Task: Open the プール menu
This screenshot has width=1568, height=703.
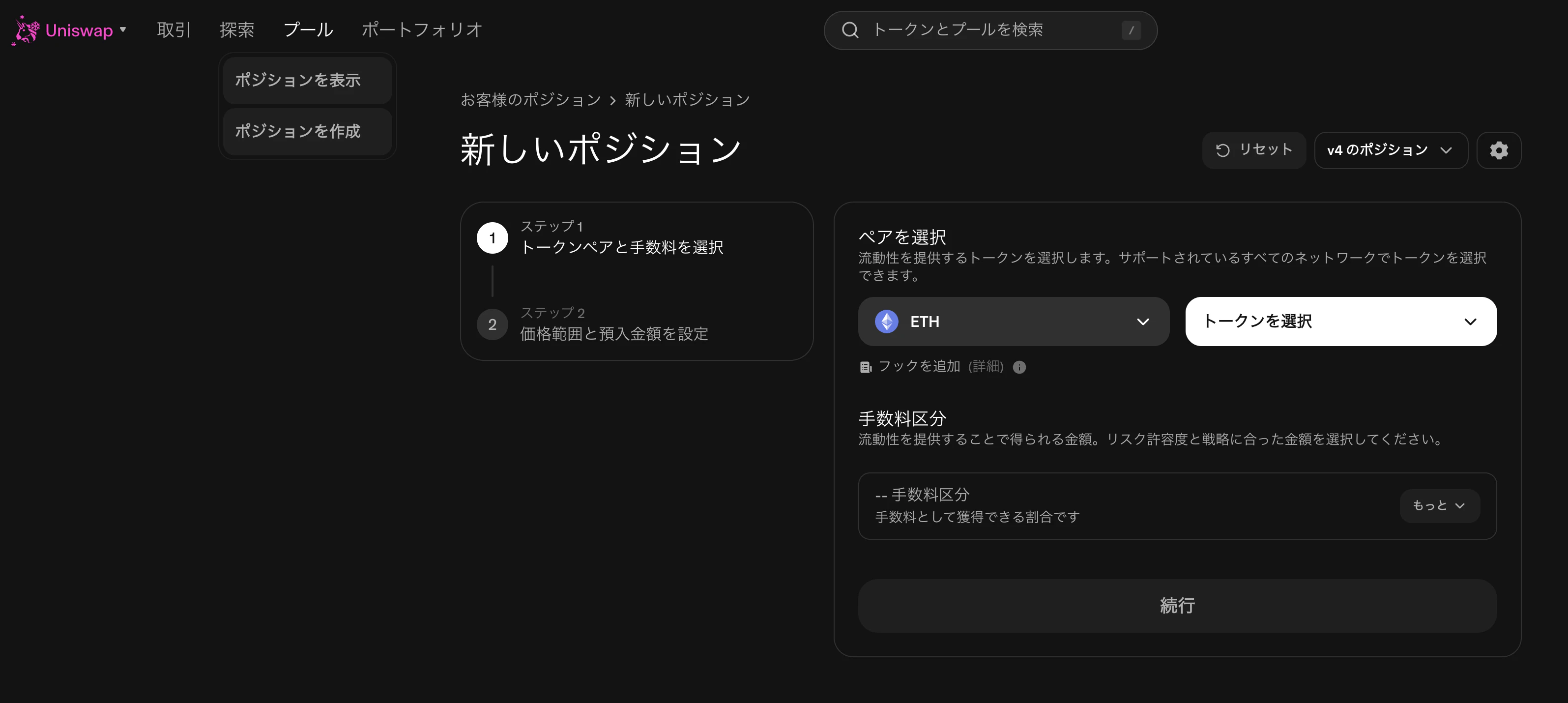Action: pos(308,29)
